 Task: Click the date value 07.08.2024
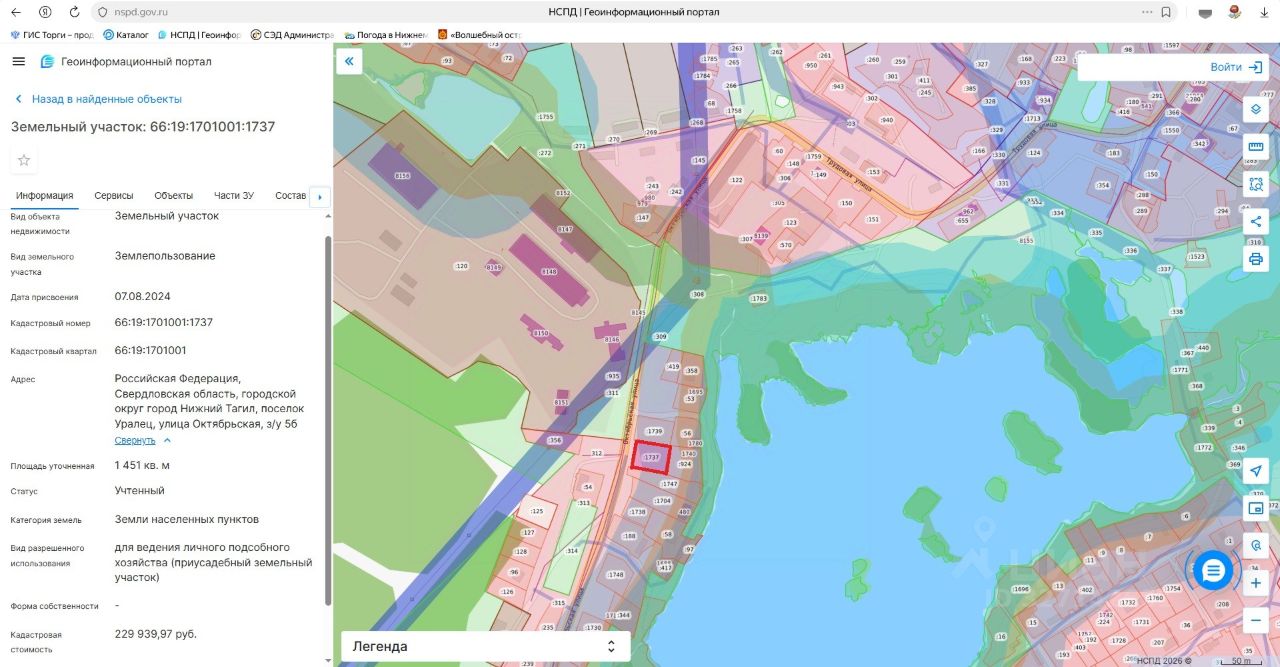(143, 296)
